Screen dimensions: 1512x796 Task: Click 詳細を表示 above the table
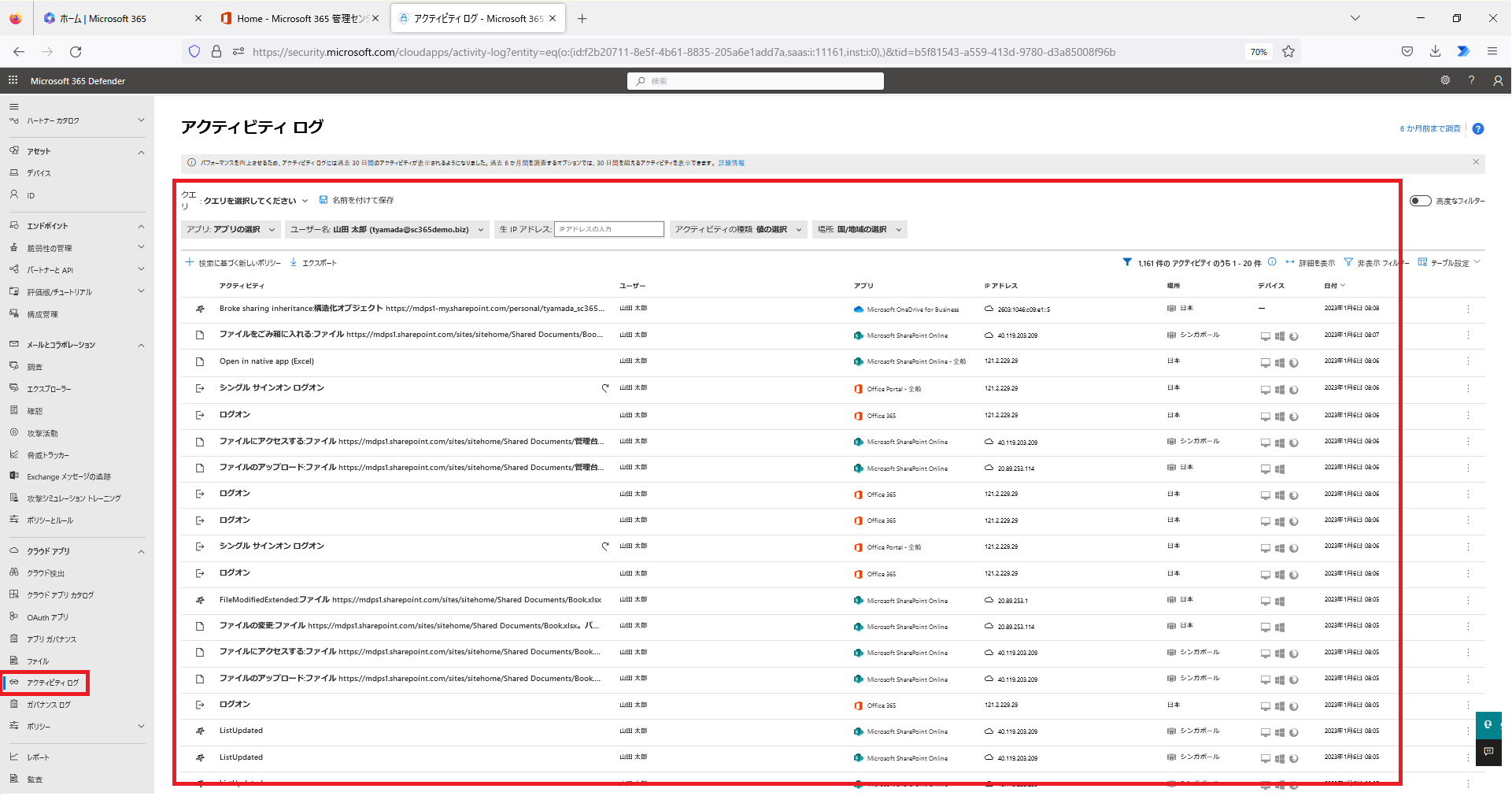(1311, 263)
